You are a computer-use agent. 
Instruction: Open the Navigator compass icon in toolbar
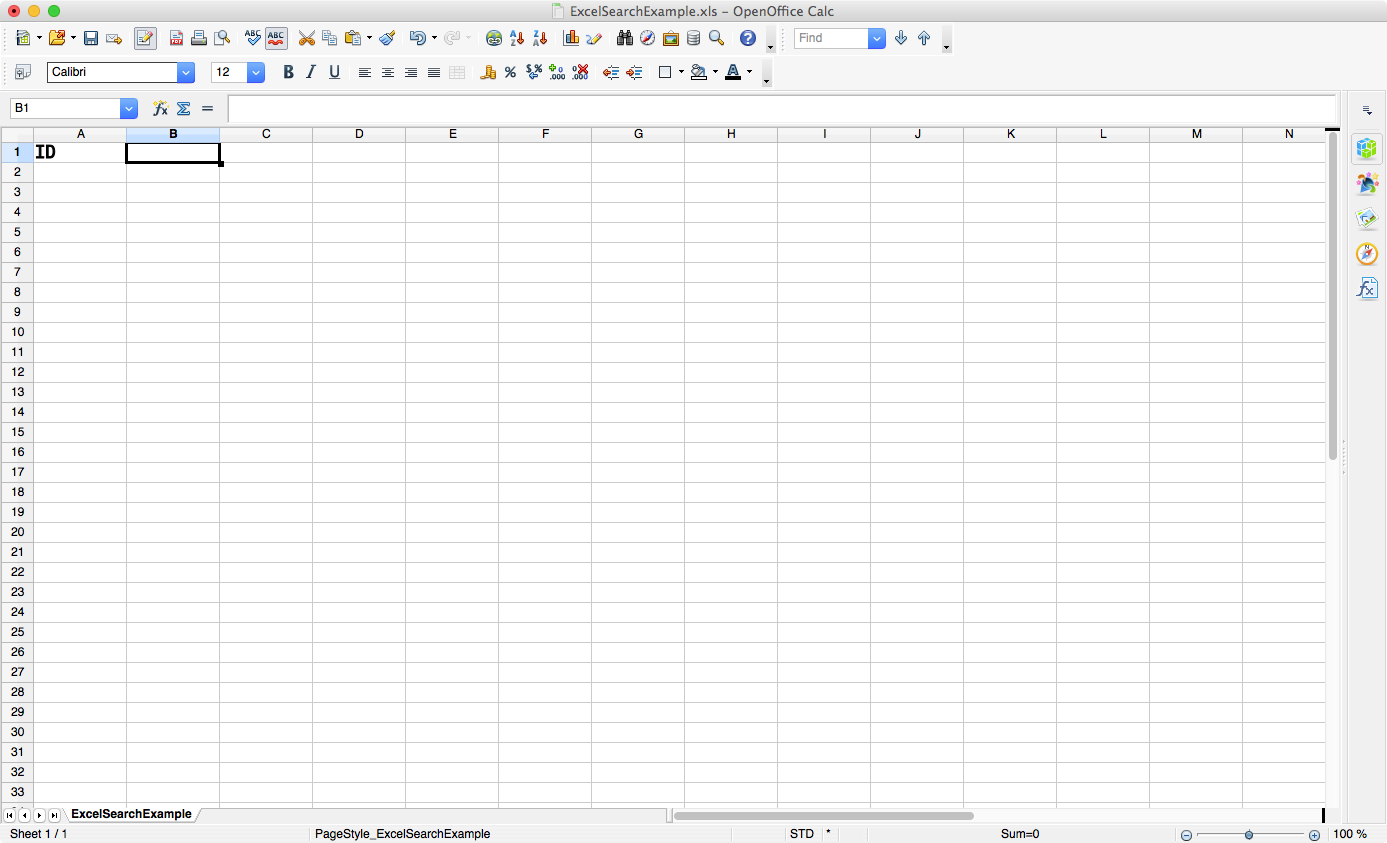[x=648, y=38]
